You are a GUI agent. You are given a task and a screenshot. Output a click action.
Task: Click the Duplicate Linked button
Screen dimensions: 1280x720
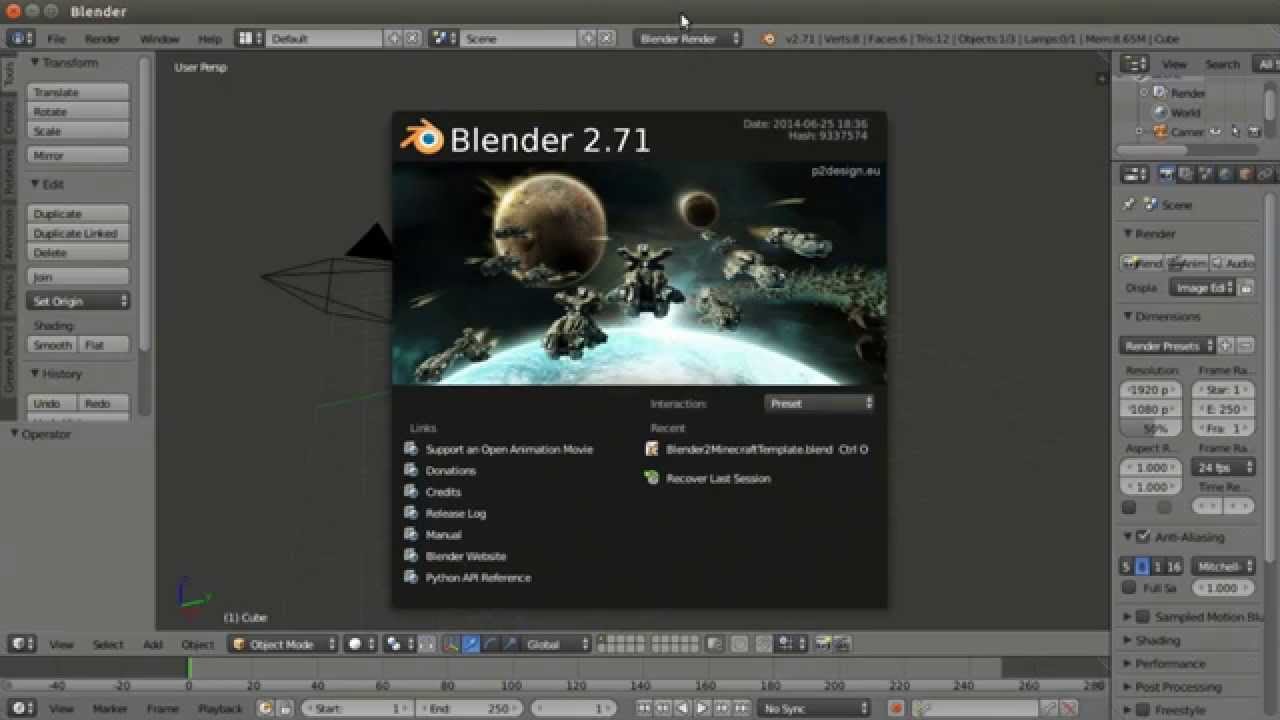[79, 233]
